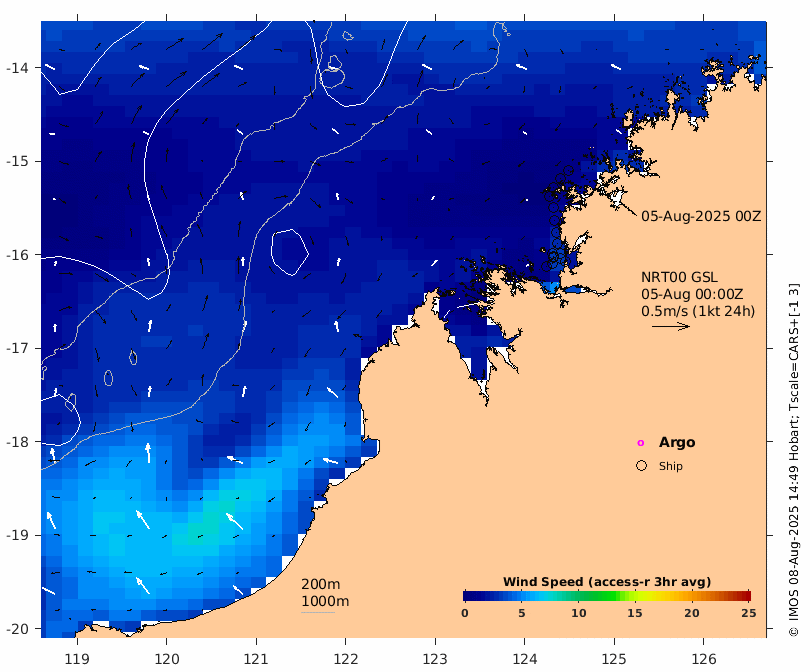
Task: Click the colorbar tick label '20'
Action: tap(692, 613)
